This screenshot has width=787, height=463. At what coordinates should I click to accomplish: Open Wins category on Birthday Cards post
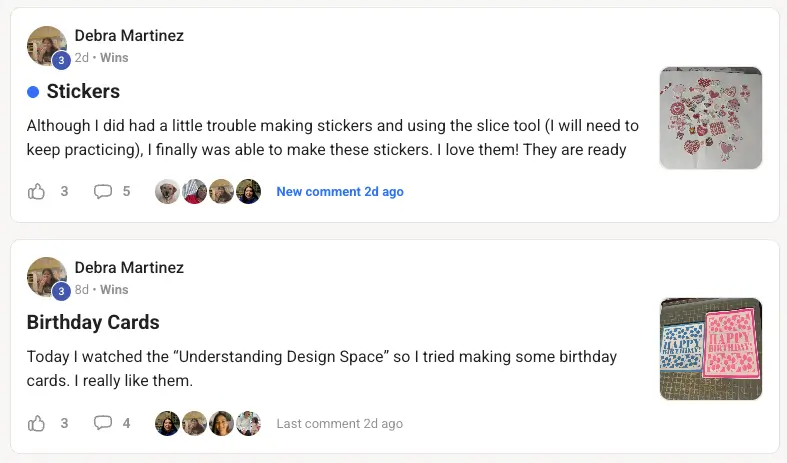pos(114,290)
